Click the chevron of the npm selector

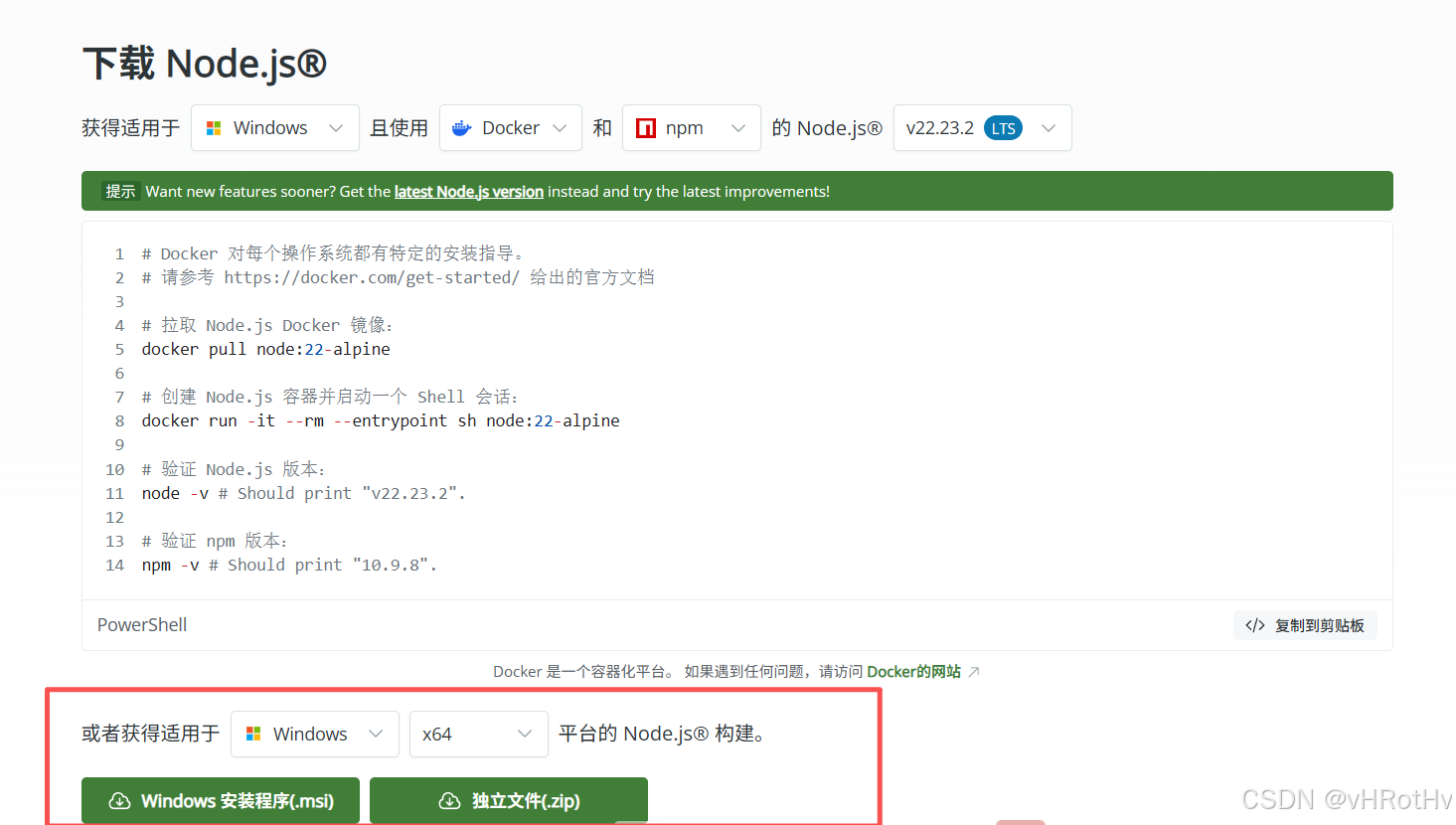pyautogui.click(x=738, y=128)
